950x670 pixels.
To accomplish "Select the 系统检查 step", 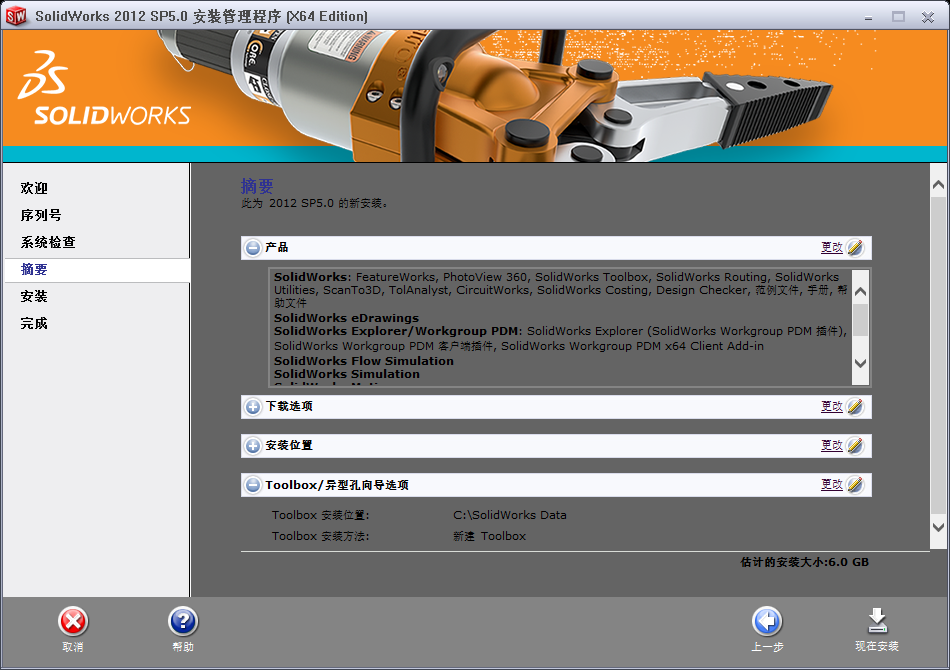I will pyautogui.click(x=48, y=242).
